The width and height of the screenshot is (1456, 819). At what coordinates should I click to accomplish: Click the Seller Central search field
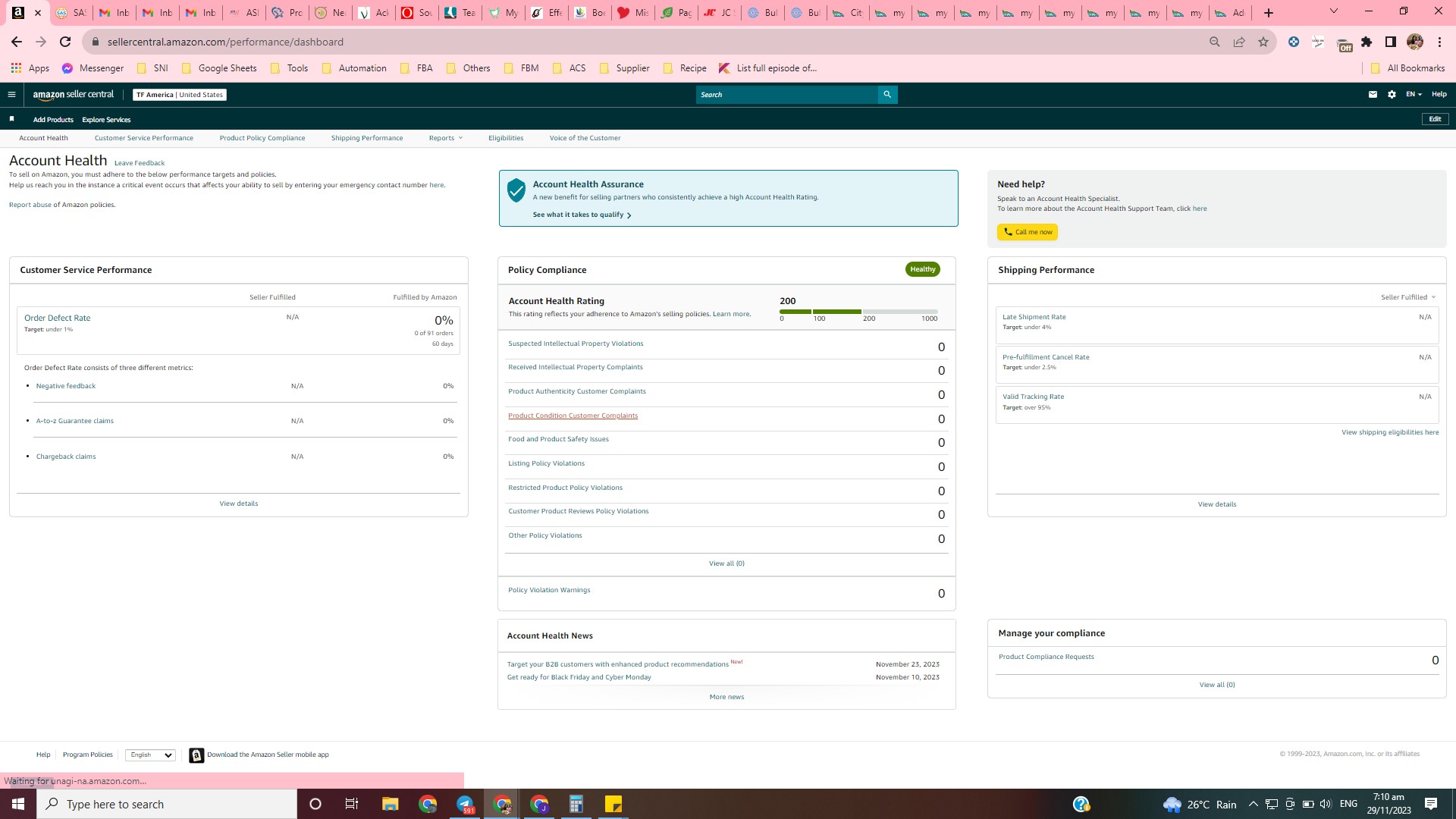coord(787,95)
